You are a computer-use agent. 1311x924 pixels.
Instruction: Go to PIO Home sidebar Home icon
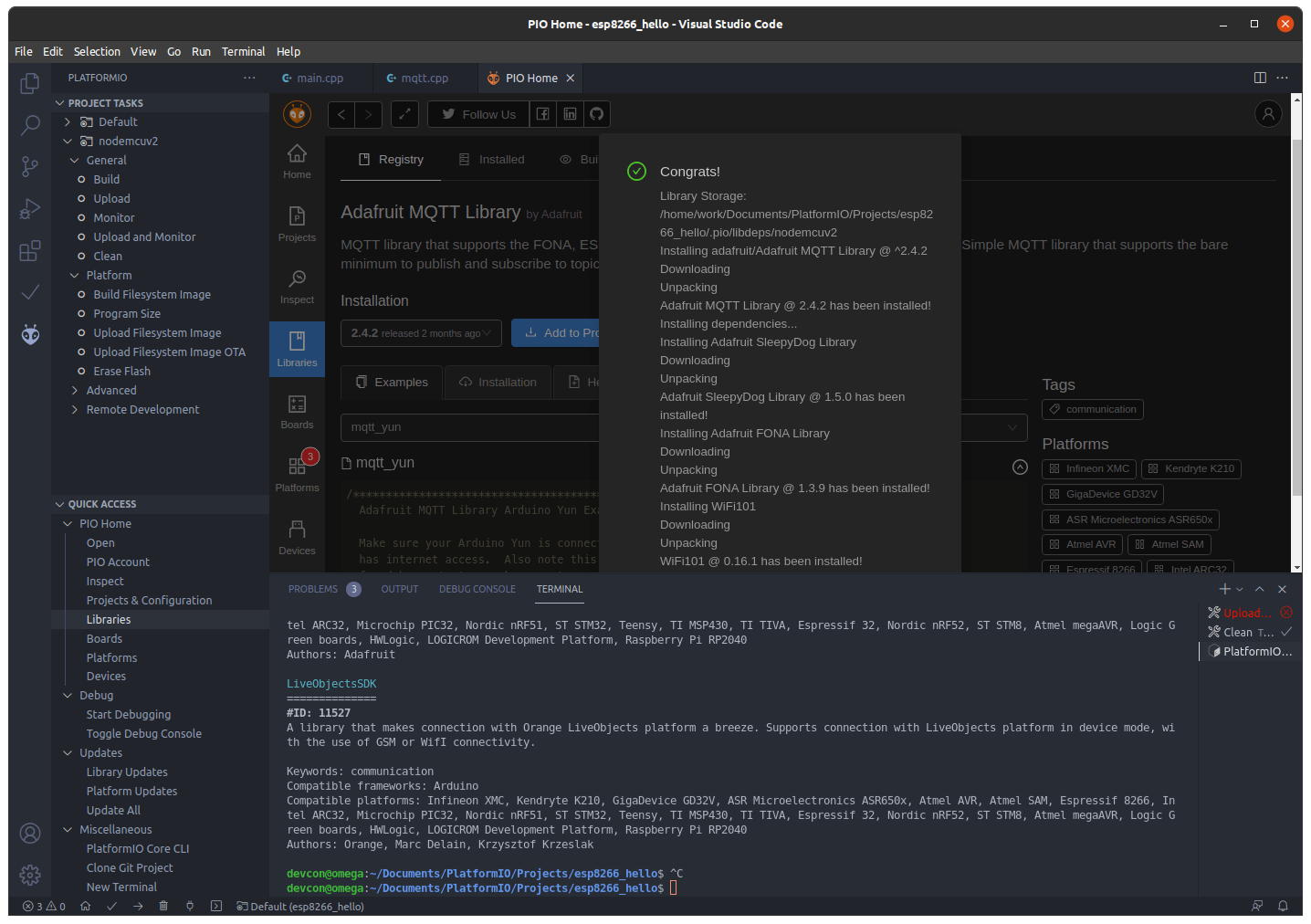click(x=297, y=162)
